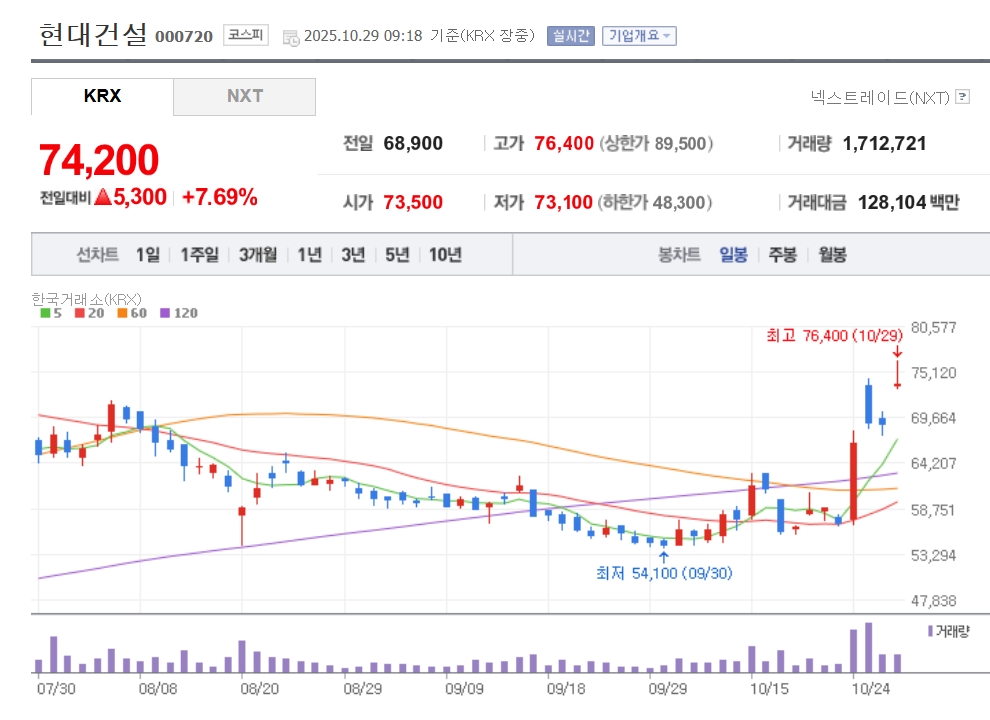Click the 저가 value 73,100
The image size is (990, 720).
pos(563,202)
